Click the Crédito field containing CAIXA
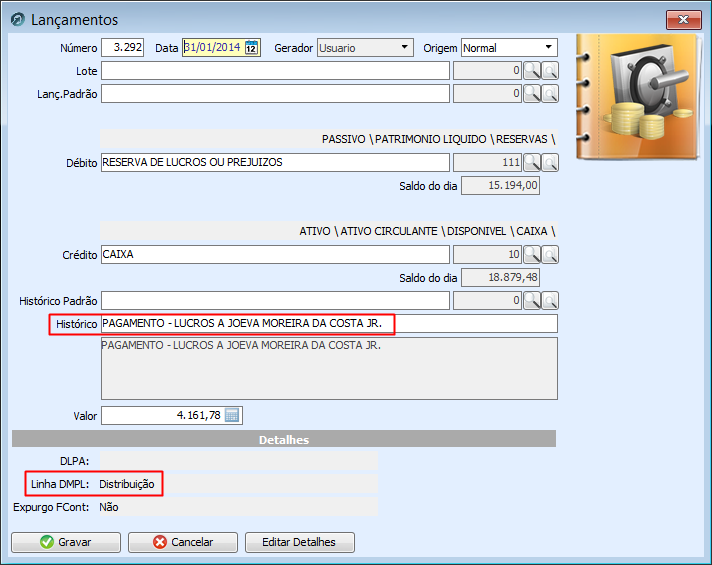Screen dimensions: 712x565 click(275, 255)
